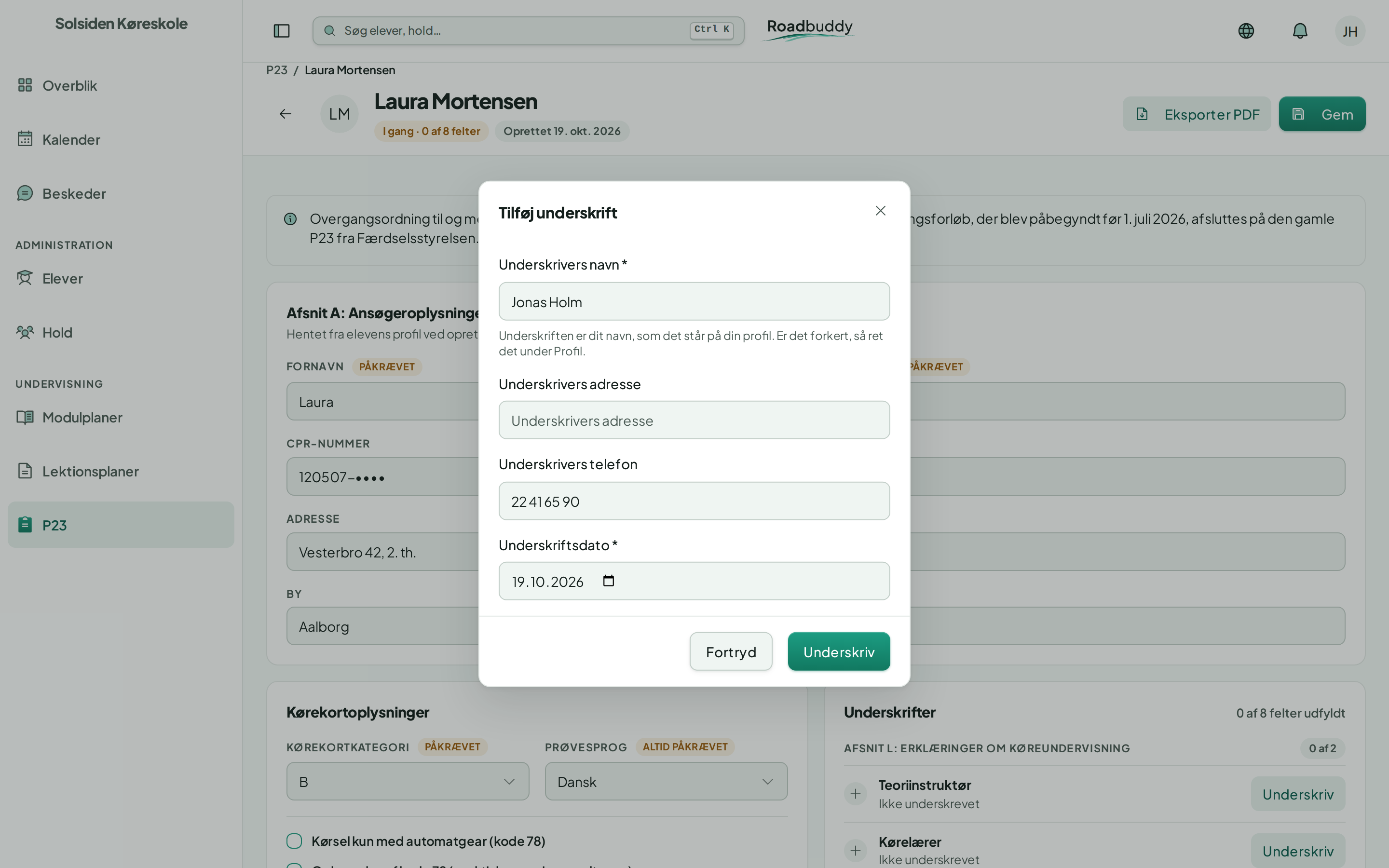1389x868 pixels.
Task: Click the Roadbuddy logo
Action: [809, 30]
